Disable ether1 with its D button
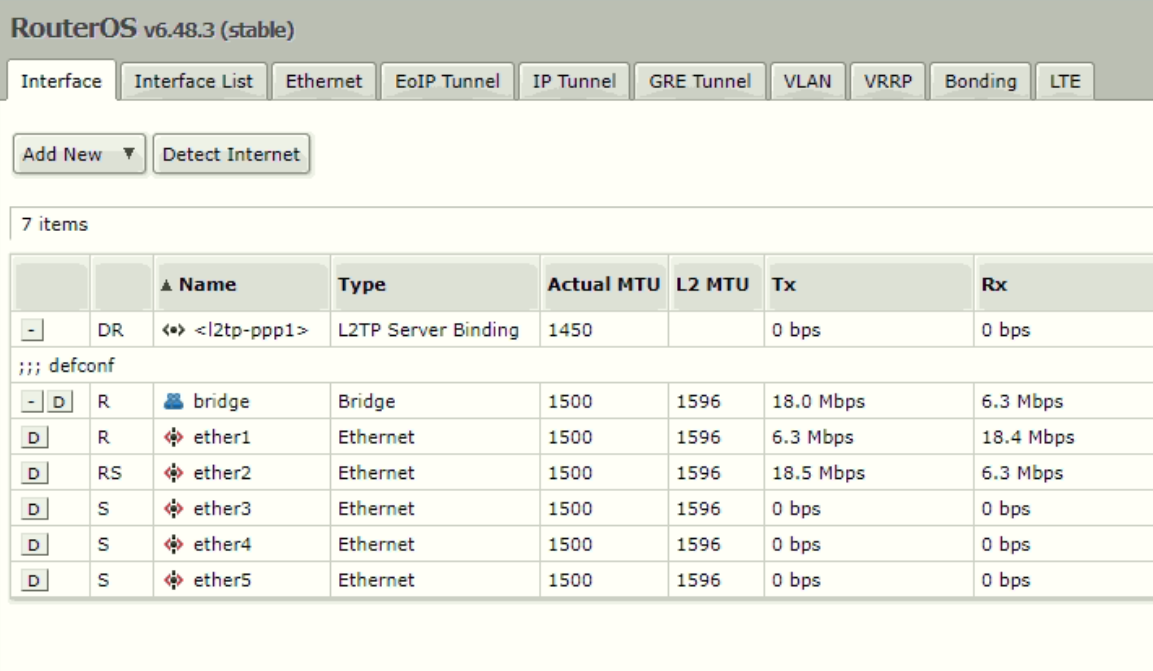 coord(34,437)
